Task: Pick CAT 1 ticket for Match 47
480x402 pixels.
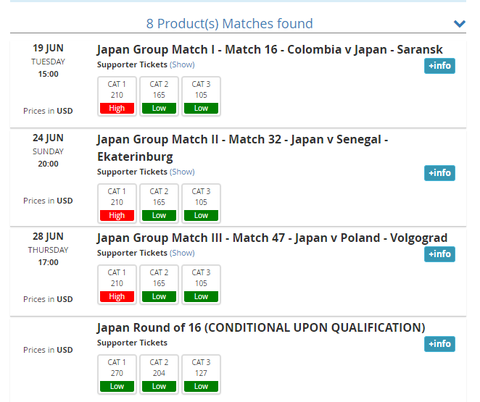Action: point(117,285)
